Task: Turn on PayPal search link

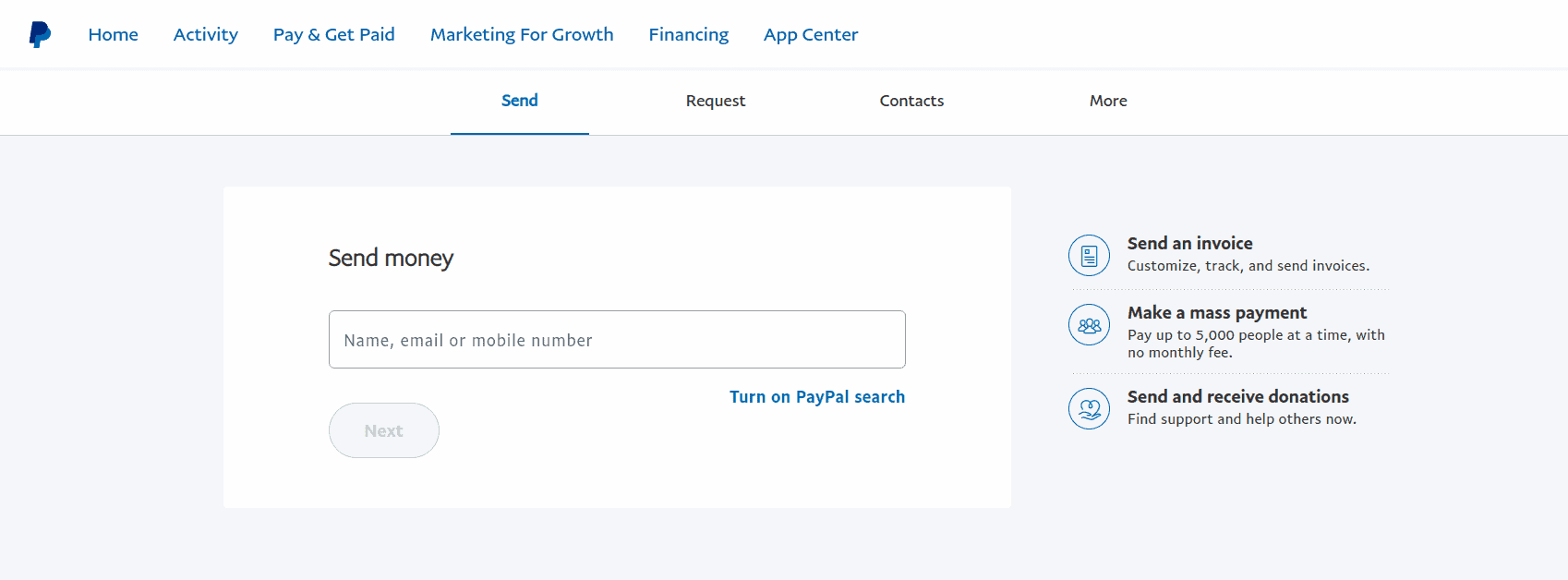Action: 817,396
